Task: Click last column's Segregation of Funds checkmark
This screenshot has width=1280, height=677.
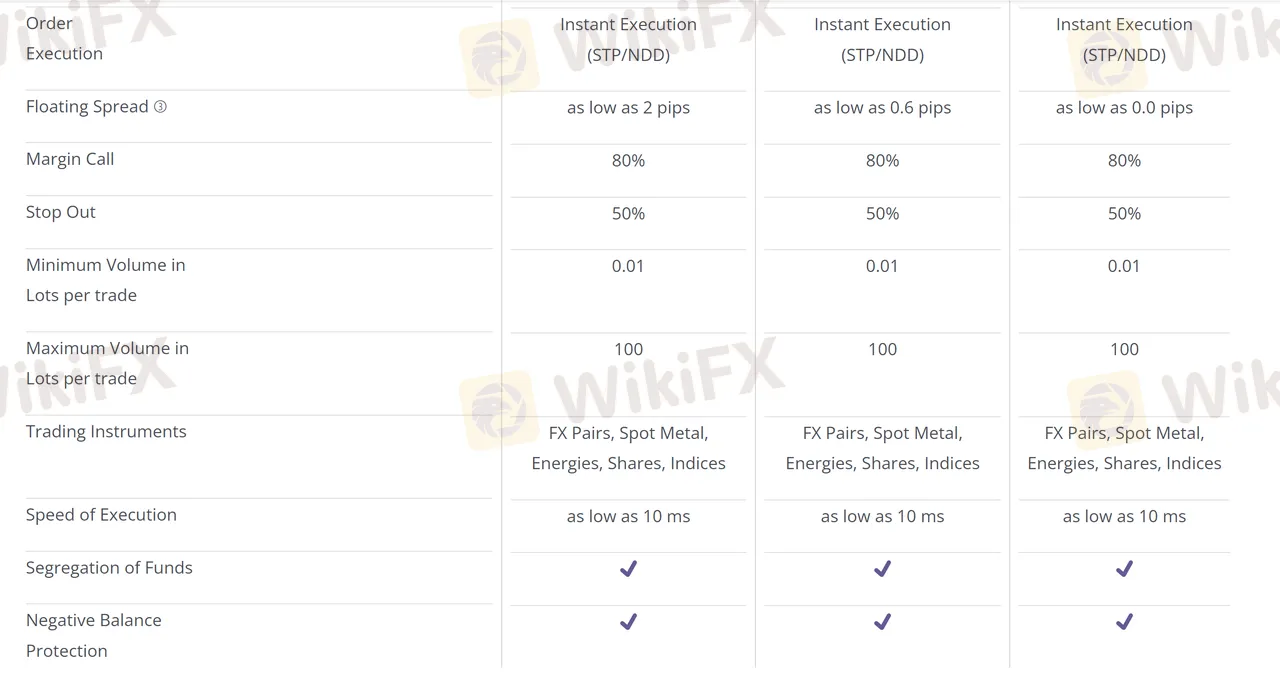Action: [1124, 569]
